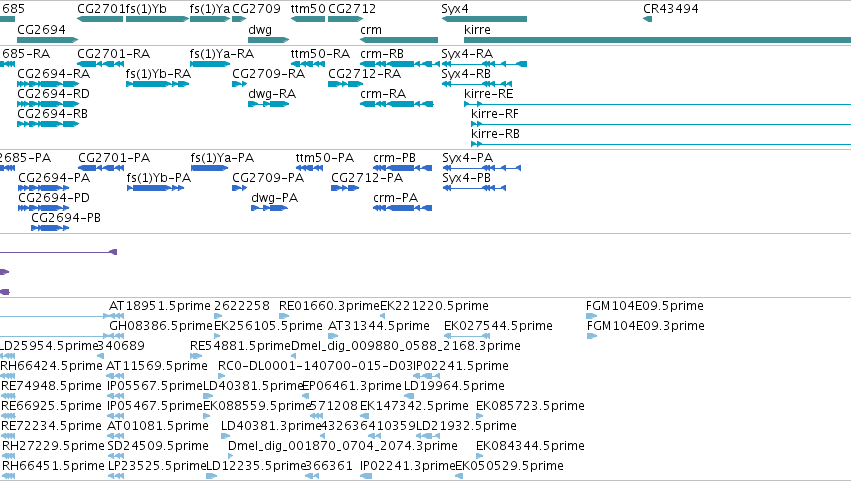The image size is (851, 481).
Task: Click transcript CG2709-RA
Action: pos(239,84)
